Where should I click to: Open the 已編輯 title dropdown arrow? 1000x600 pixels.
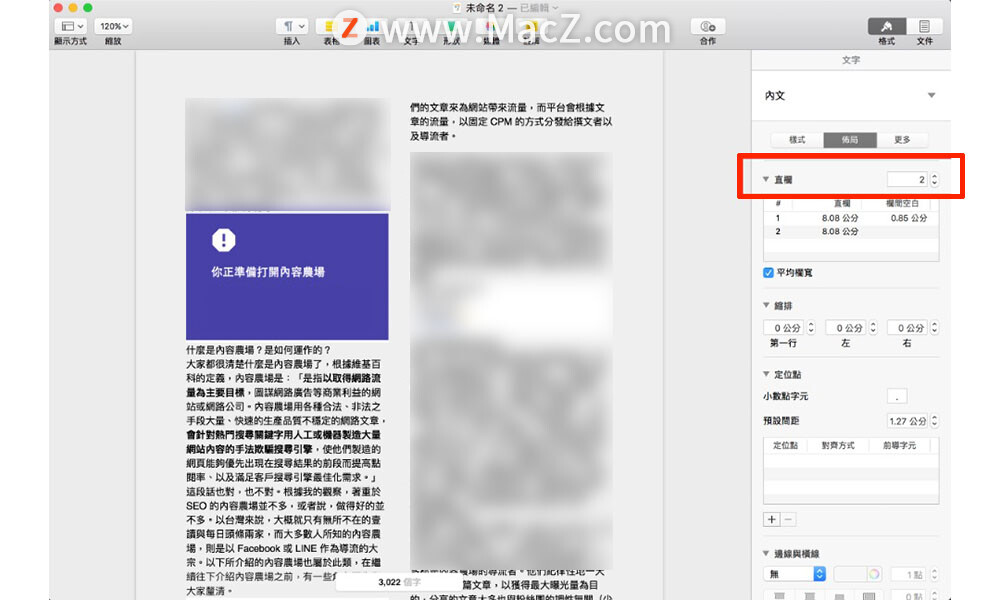[555, 8]
